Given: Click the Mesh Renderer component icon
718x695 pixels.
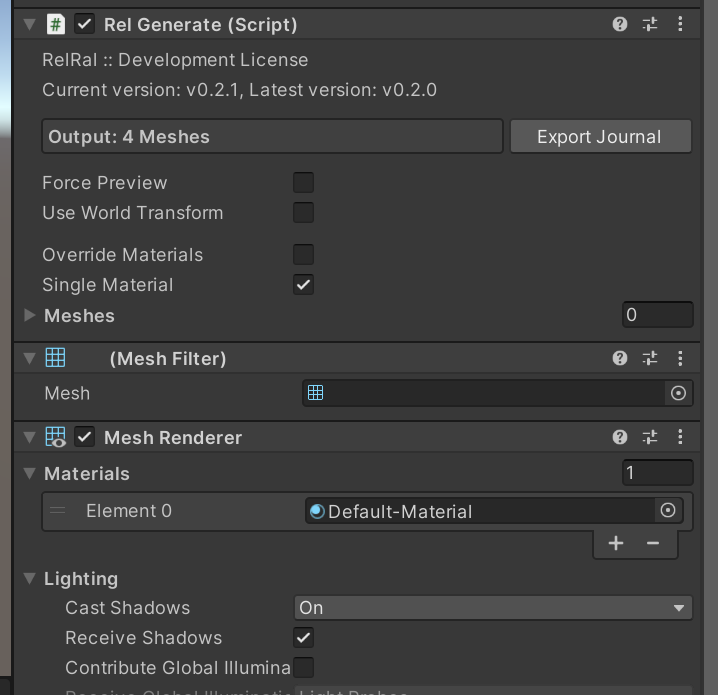Looking at the screenshot, I should pyautogui.click(x=55, y=437).
